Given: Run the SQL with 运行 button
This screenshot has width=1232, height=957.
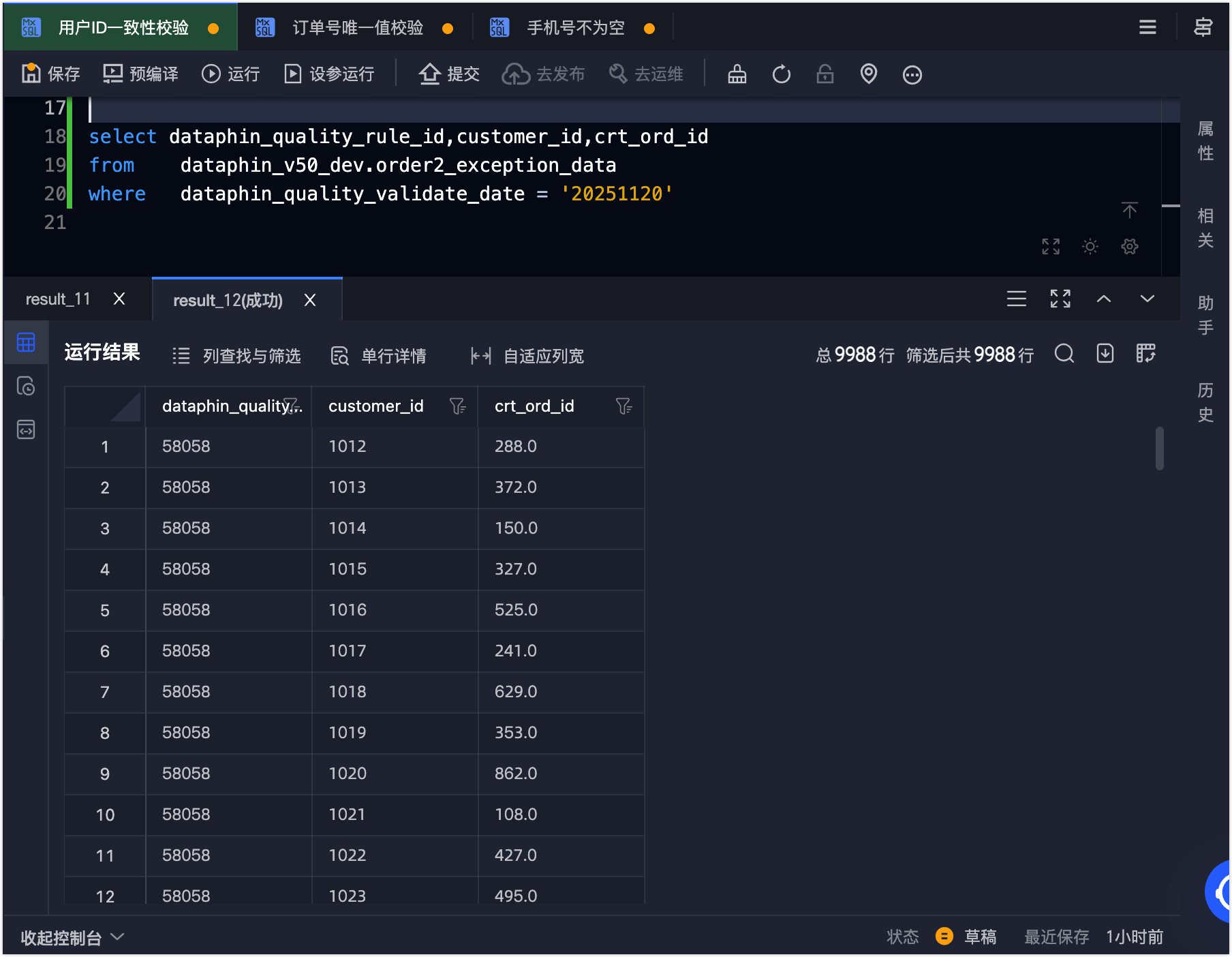Looking at the screenshot, I should point(230,74).
